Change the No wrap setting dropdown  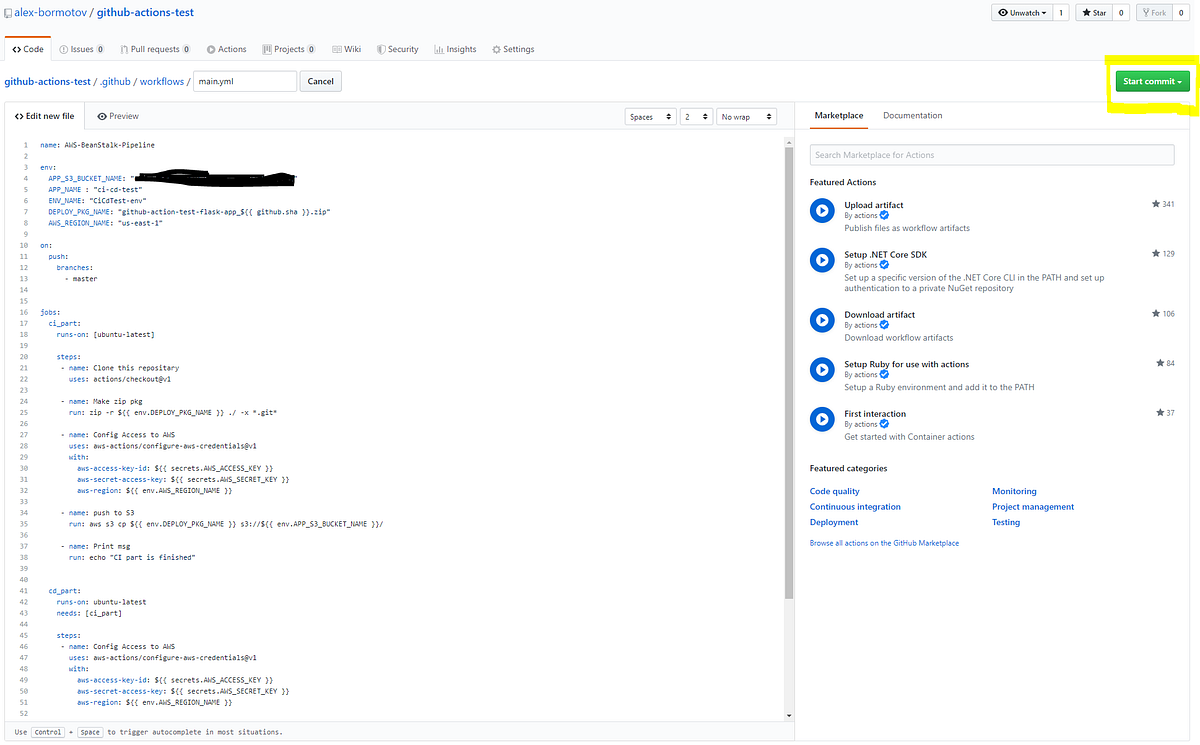745,116
